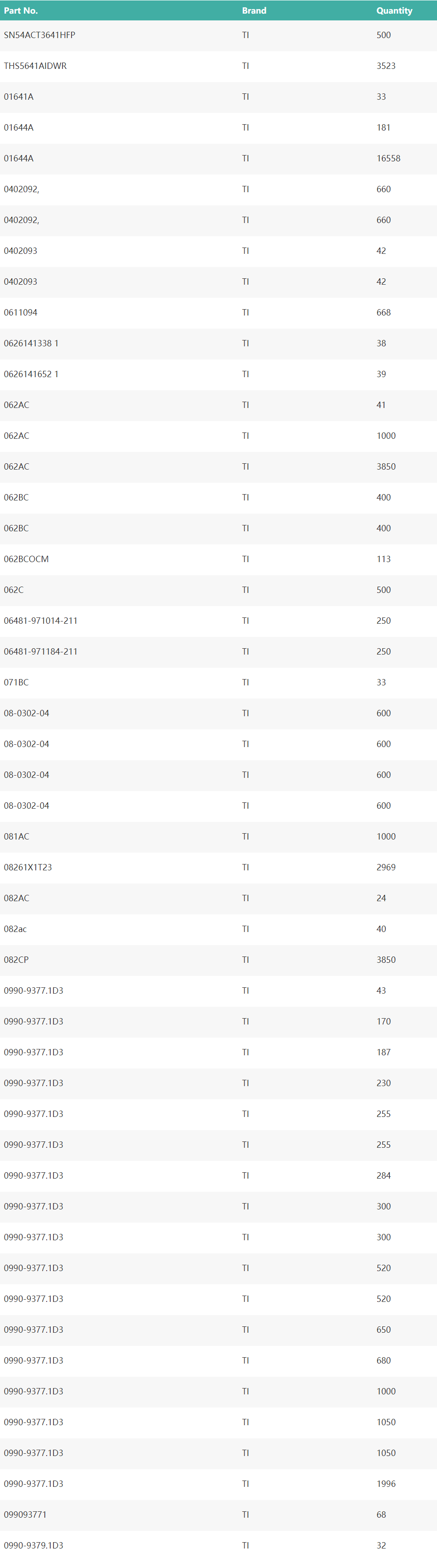Click part 0990-9379.1D3
This screenshot has width=437, height=1568.
[x=34, y=1545]
